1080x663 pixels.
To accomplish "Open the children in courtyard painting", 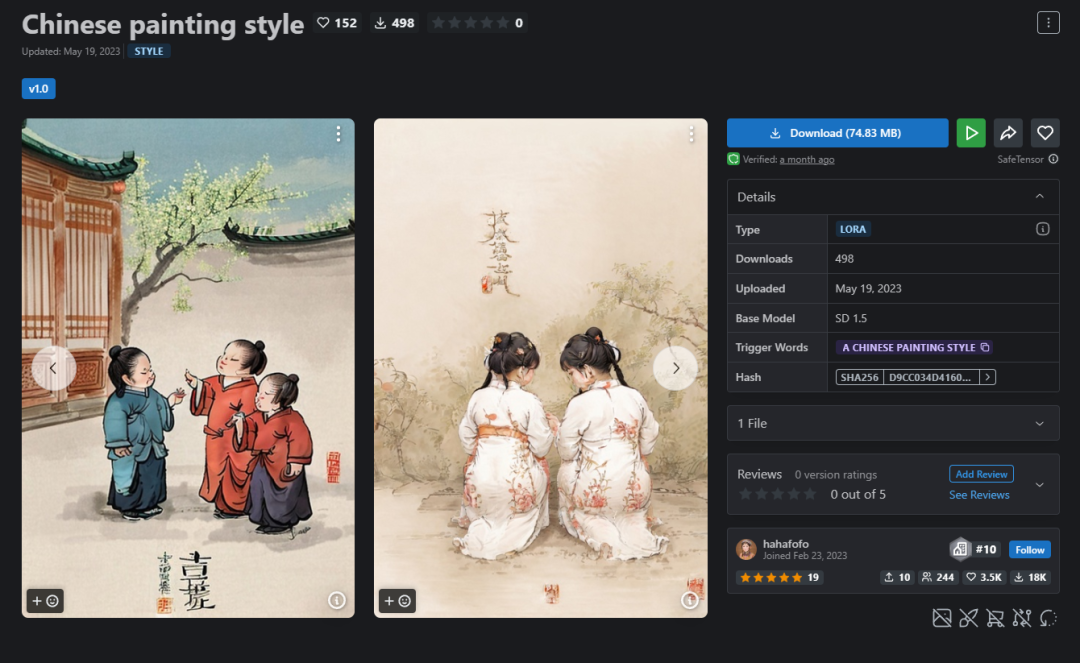I will tap(188, 368).
